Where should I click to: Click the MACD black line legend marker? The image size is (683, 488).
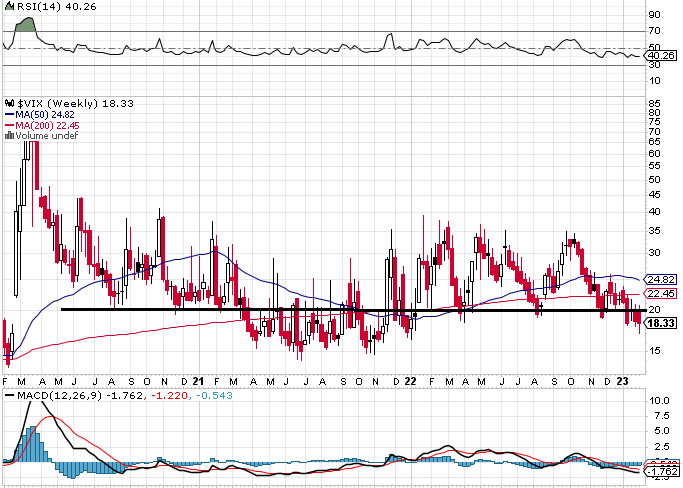(x=10, y=396)
